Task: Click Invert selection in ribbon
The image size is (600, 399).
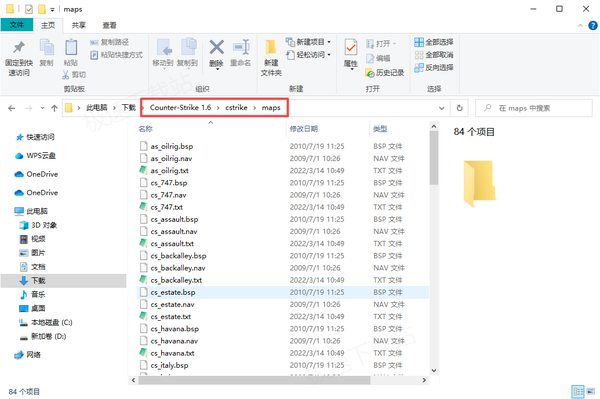Action: (x=434, y=68)
